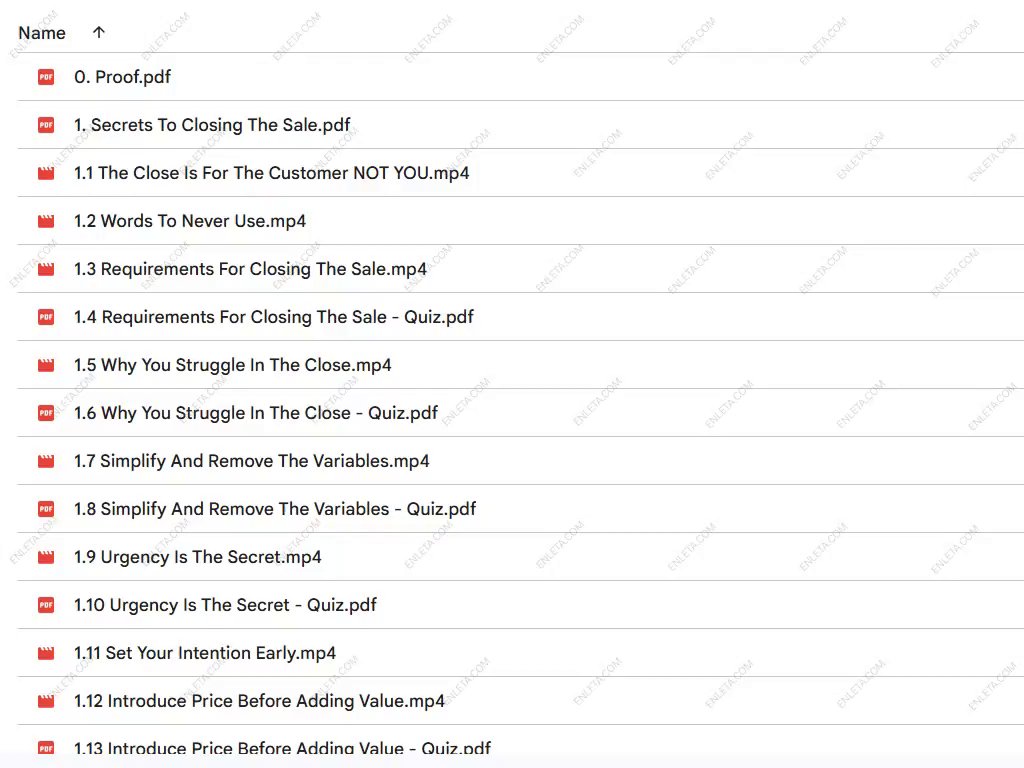Open 1.6 Why You Struggle Quiz.pdf

(255, 413)
